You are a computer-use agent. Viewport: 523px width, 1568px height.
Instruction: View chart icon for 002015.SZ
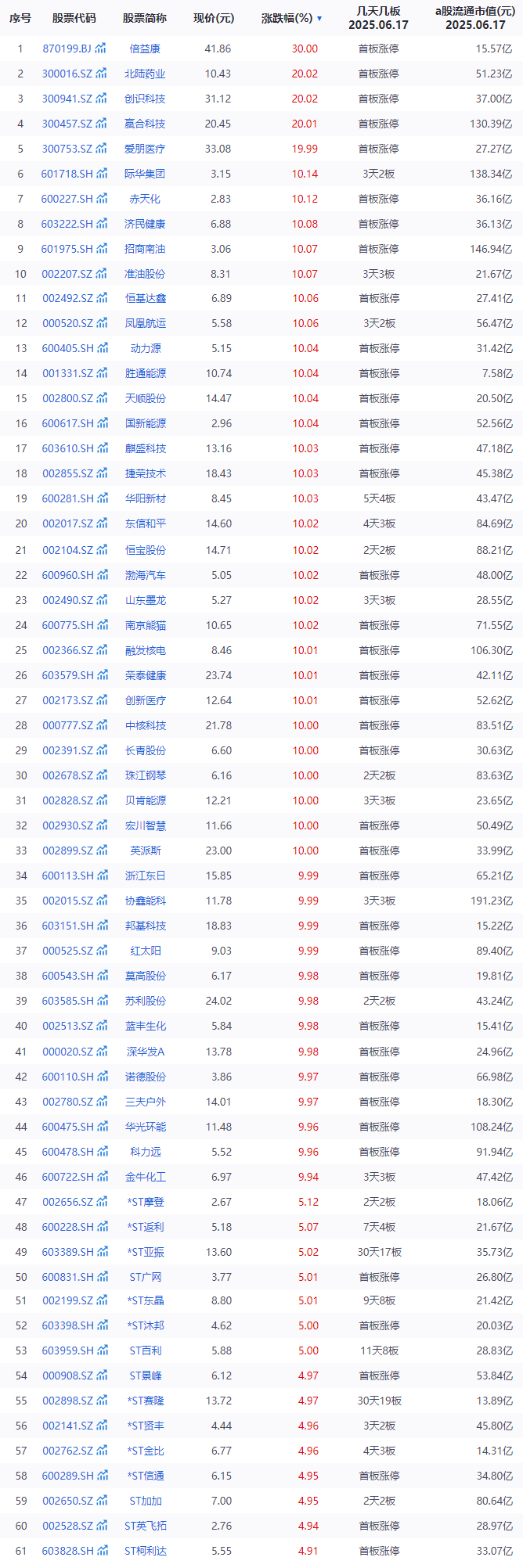click(102, 901)
